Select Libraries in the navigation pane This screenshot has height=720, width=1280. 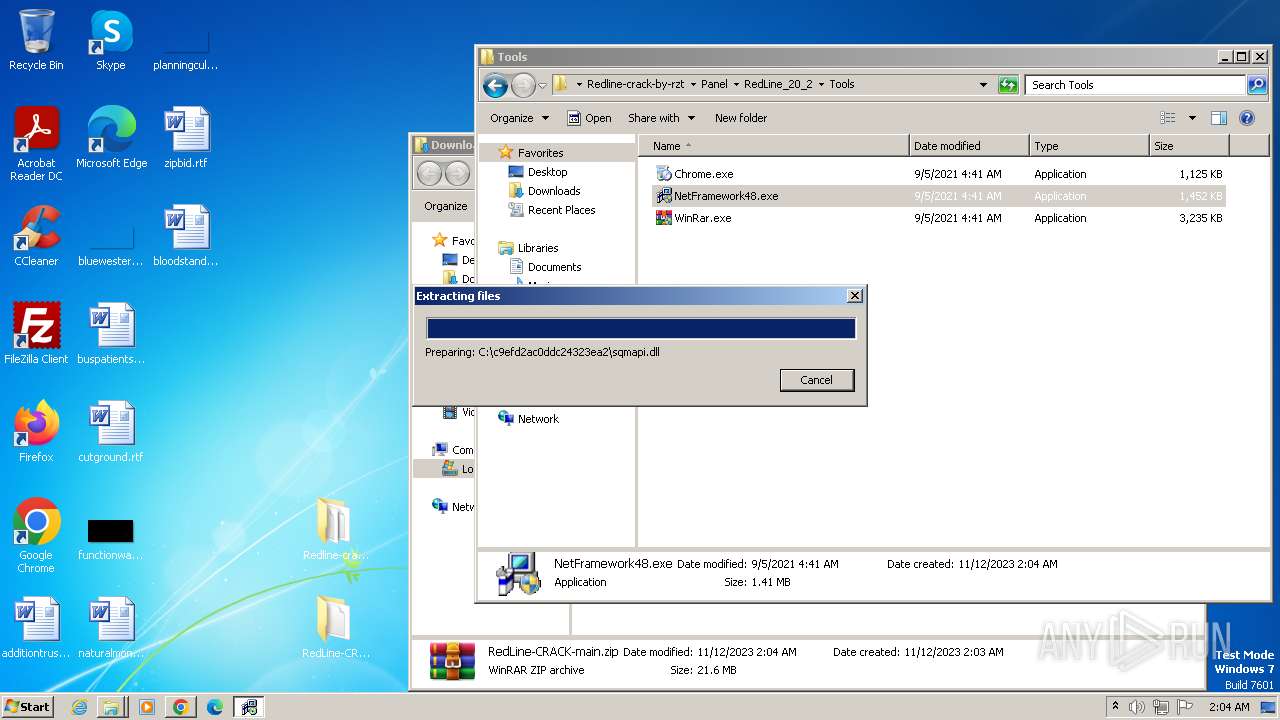[x=537, y=248]
